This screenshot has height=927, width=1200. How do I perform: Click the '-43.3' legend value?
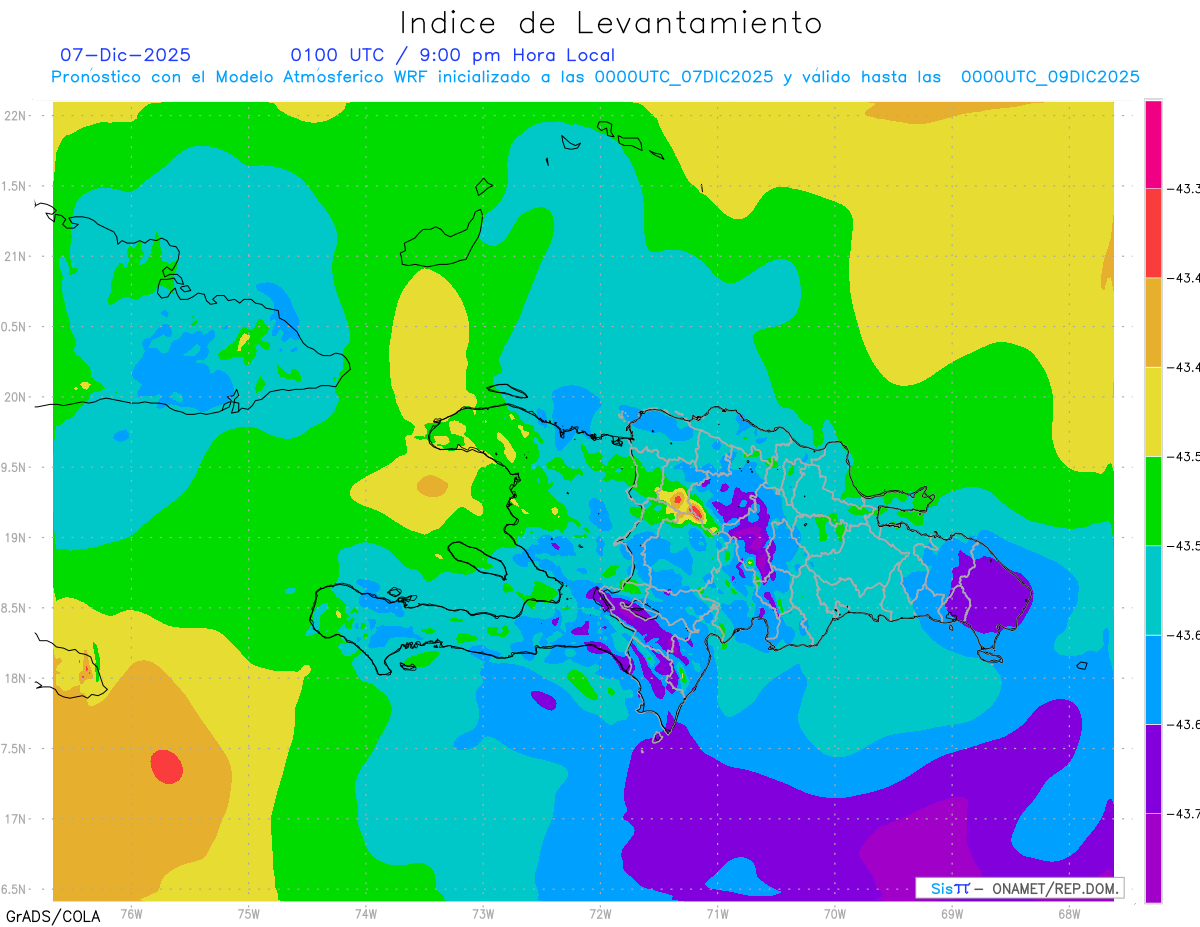(1185, 188)
